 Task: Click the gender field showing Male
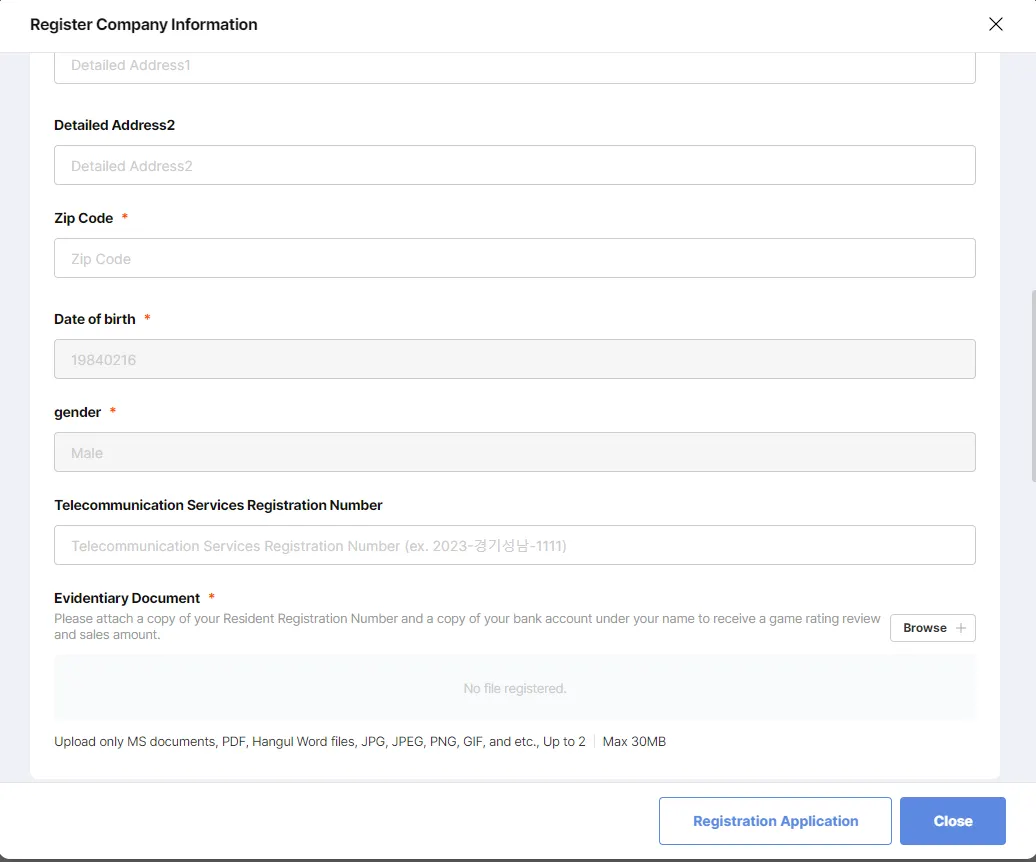(x=514, y=452)
